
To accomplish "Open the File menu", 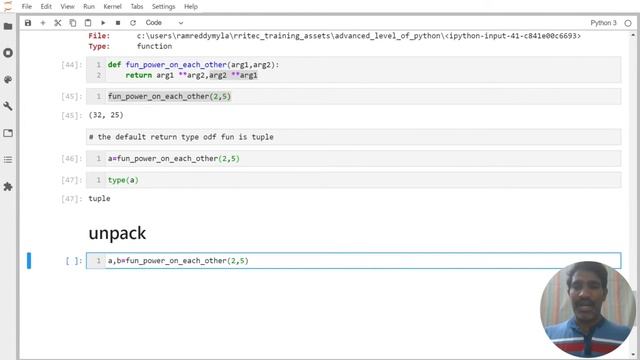I will [x=27, y=7].
